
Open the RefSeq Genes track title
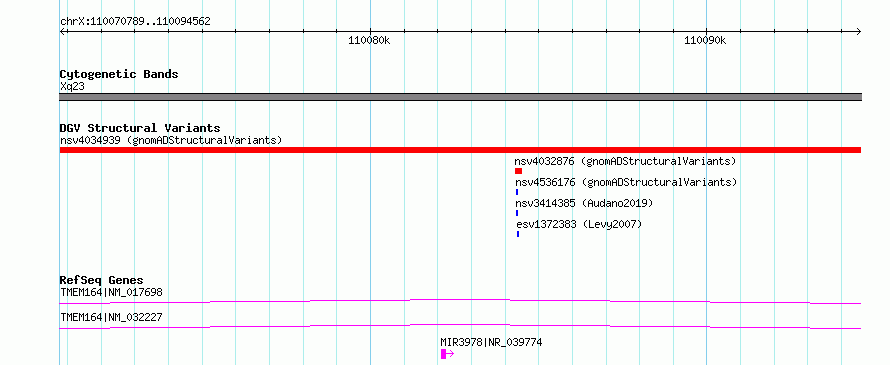pyautogui.click(x=102, y=280)
